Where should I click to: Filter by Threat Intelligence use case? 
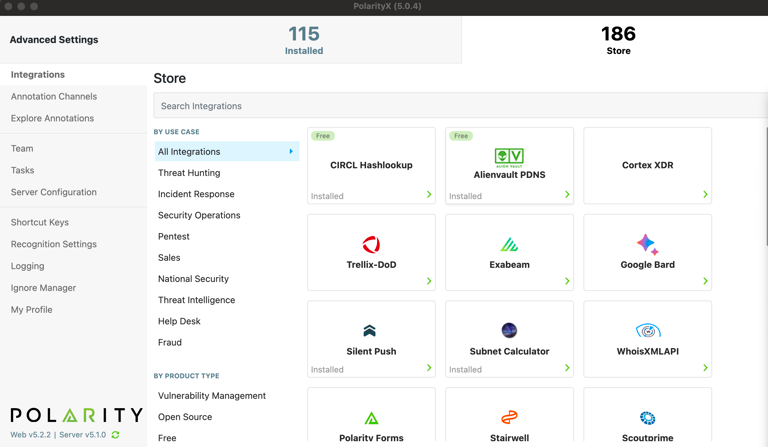[196, 300]
